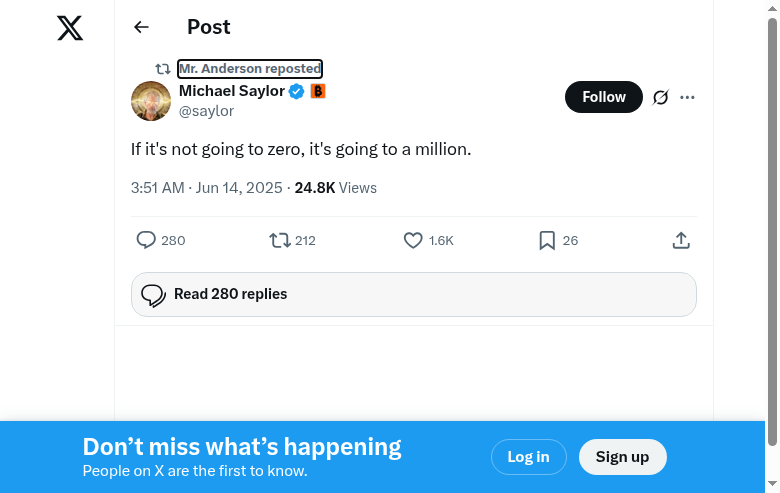Bookmark the post
This screenshot has width=780, height=493.
(547, 240)
